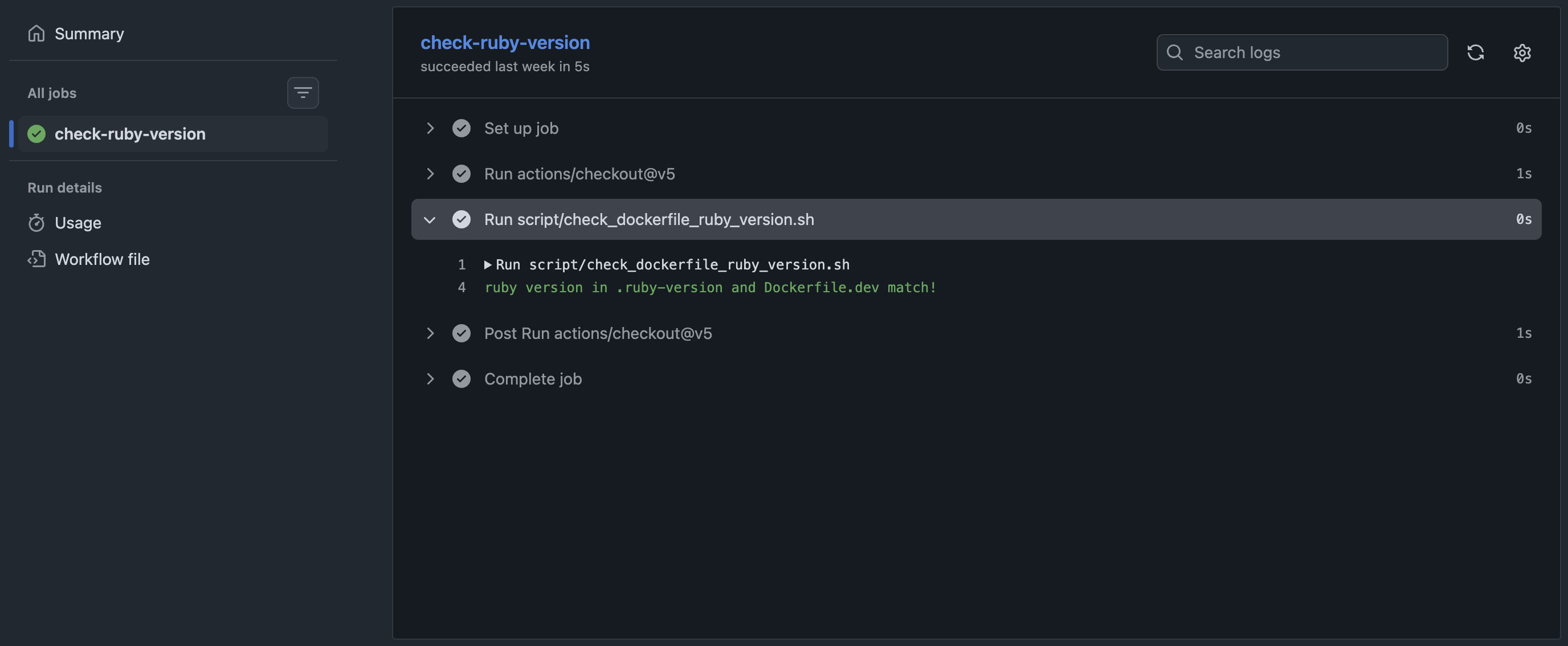The image size is (1568, 646).
Task: Expand the Post Run actions/checkout@v5 step
Action: (430, 334)
